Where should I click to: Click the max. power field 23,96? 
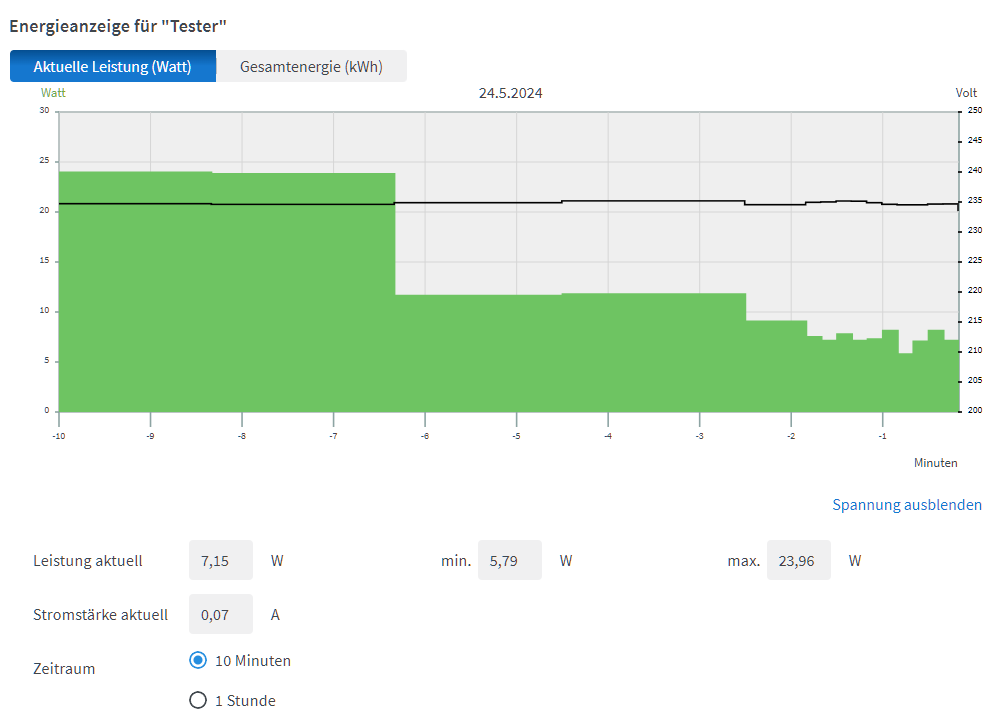(799, 560)
